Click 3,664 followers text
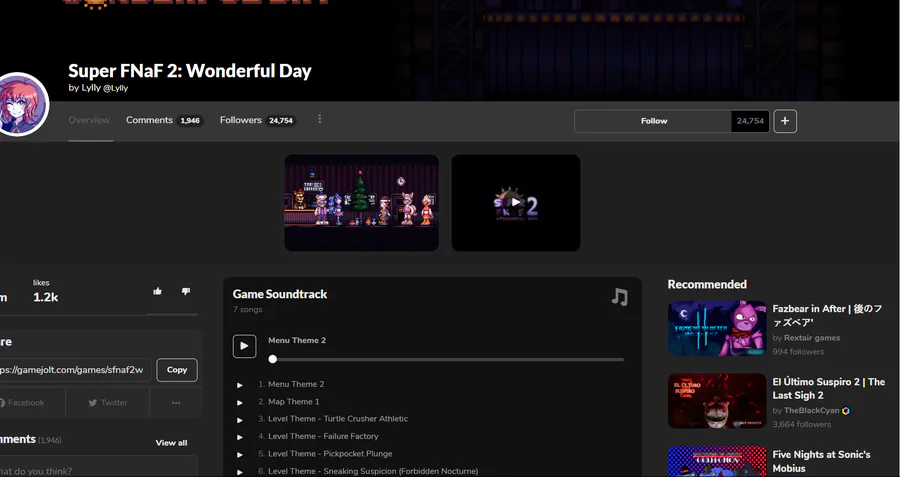This screenshot has height=477, width=900. pyautogui.click(x=801, y=425)
